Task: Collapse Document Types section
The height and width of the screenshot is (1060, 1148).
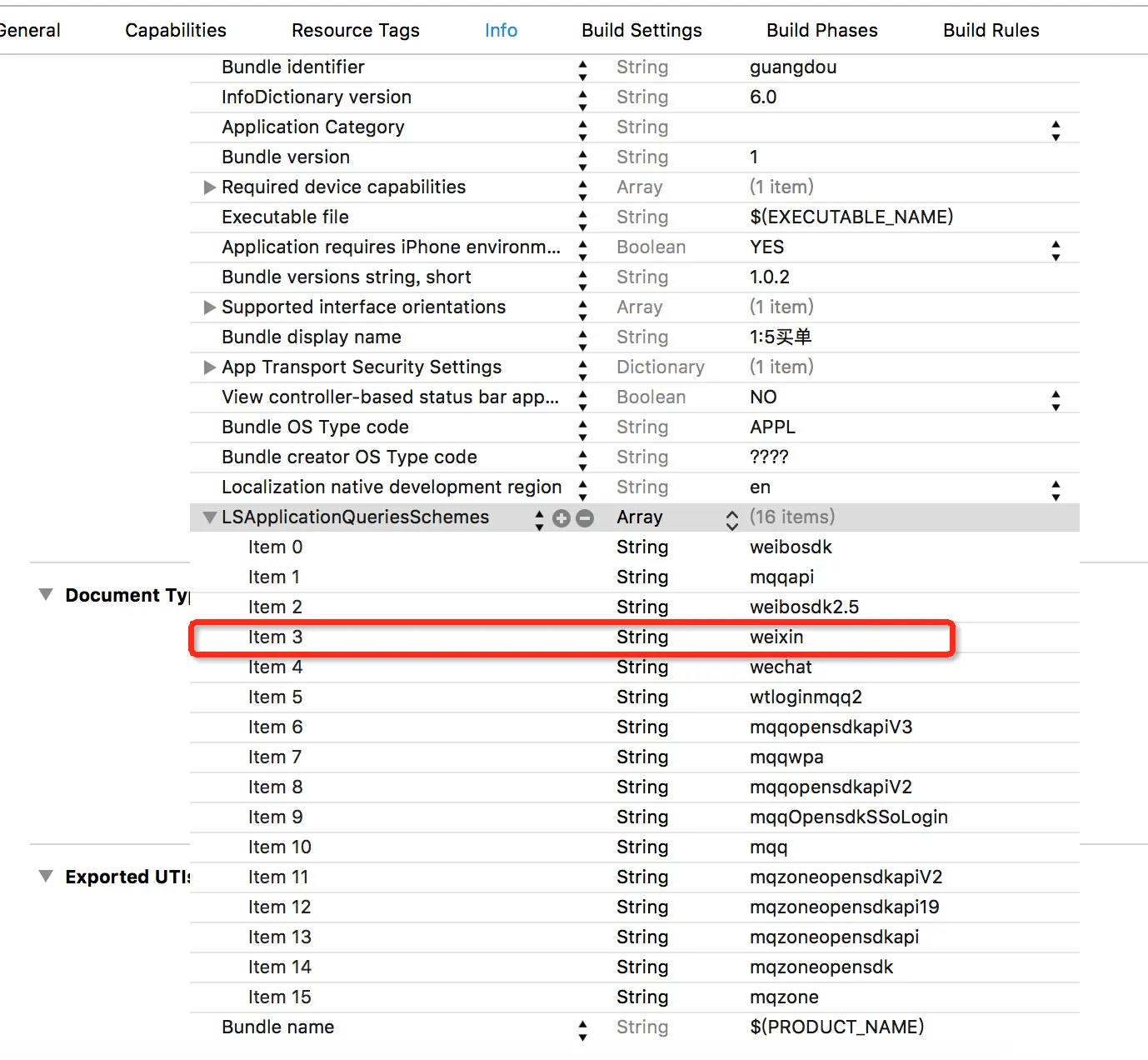Action: pyautogui.click(x=46, y=594)
